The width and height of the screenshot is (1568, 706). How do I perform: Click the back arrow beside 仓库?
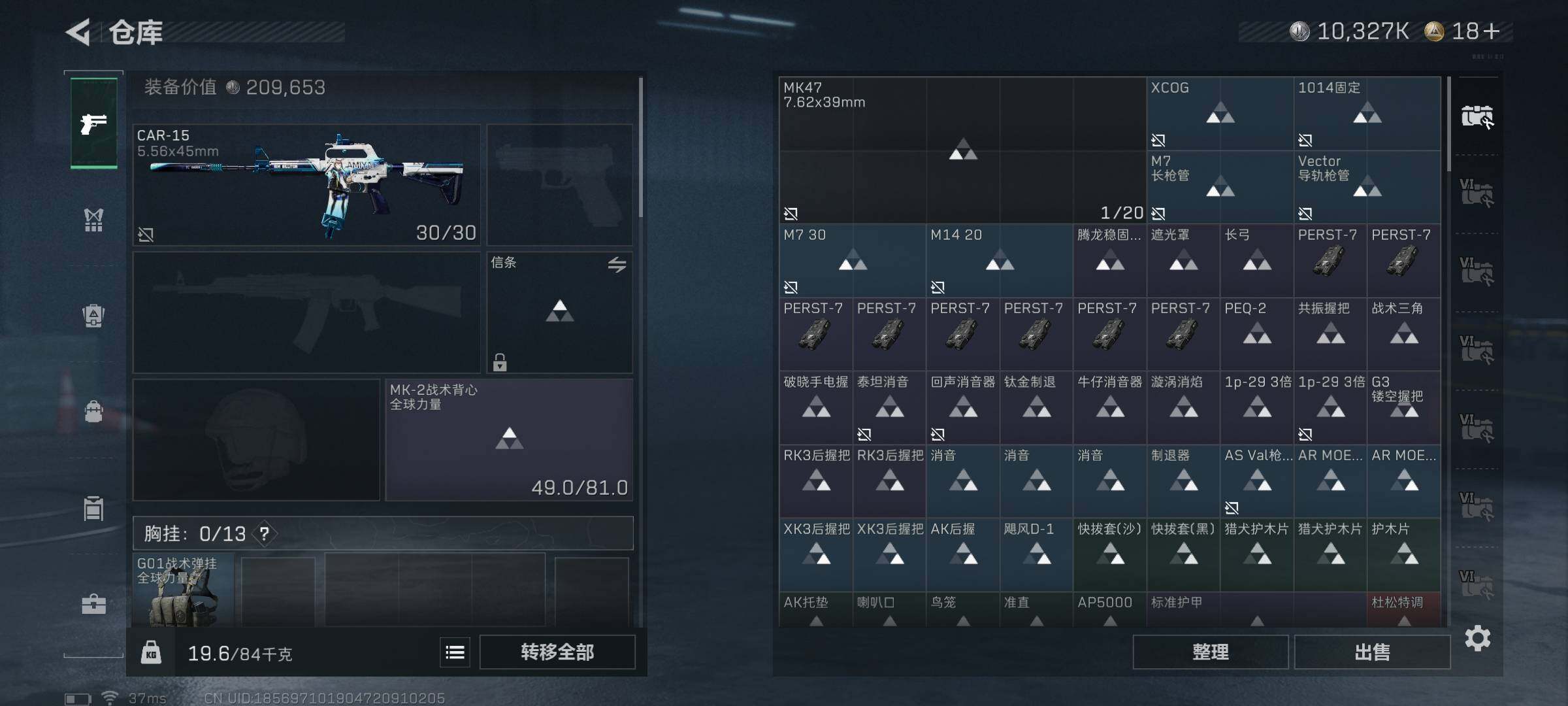point(78,32)
